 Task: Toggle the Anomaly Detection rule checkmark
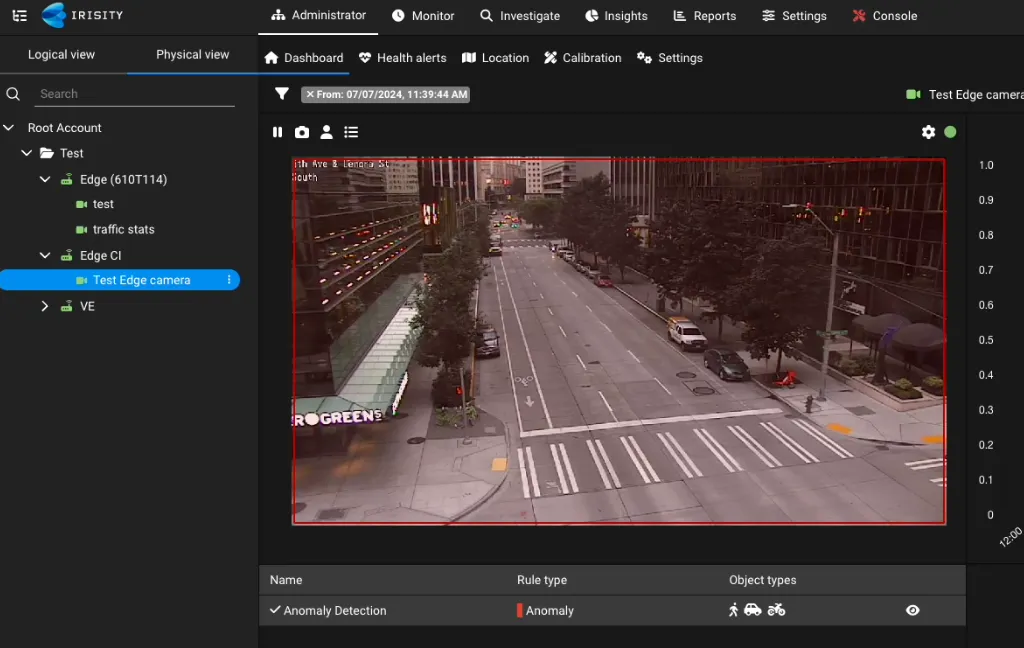click(x=275, y=610)
